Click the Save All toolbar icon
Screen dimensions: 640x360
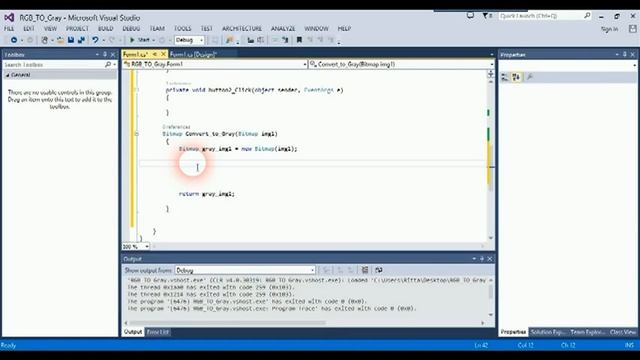pyautogui.click(x=81, y=40)
